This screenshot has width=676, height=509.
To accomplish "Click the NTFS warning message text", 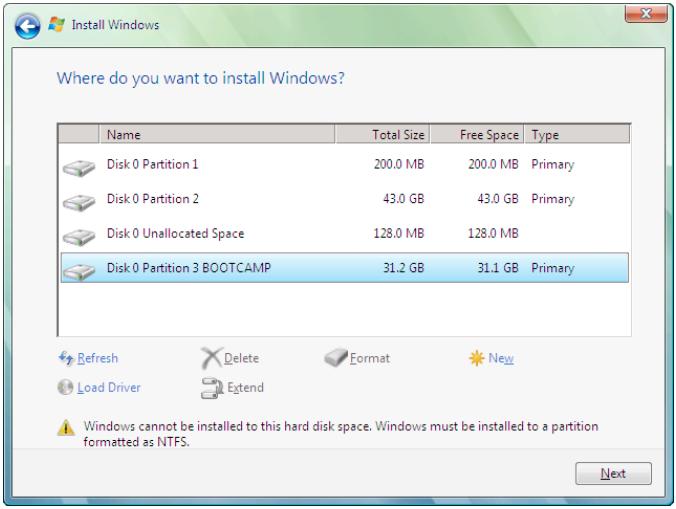I will pos(341,434).
